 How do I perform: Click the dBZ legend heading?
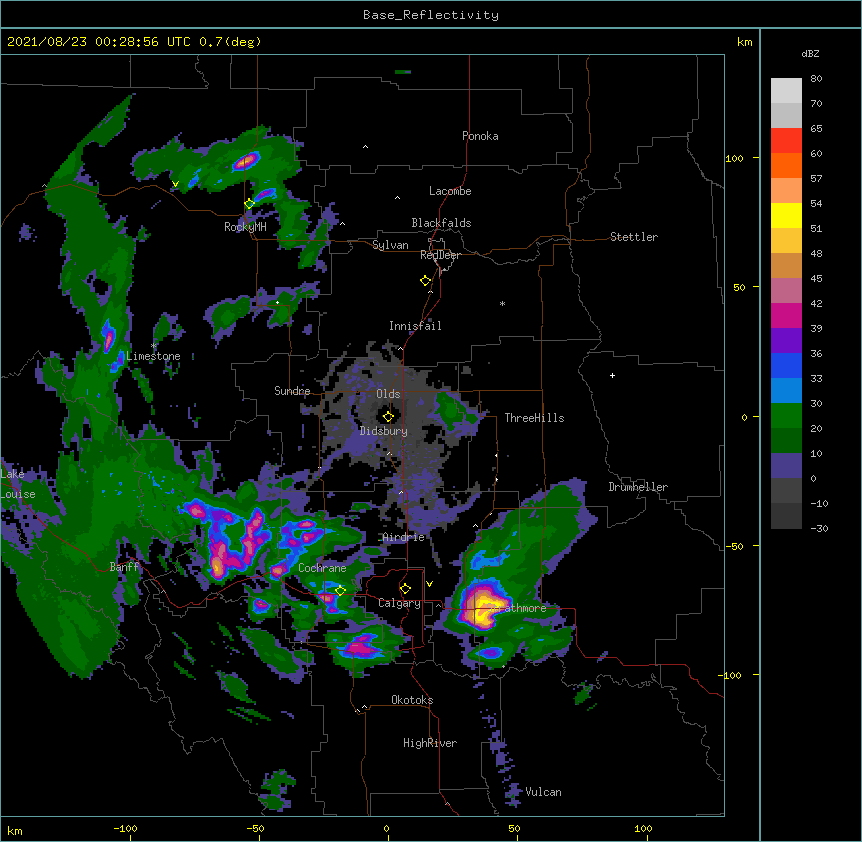tap(810, 53)
